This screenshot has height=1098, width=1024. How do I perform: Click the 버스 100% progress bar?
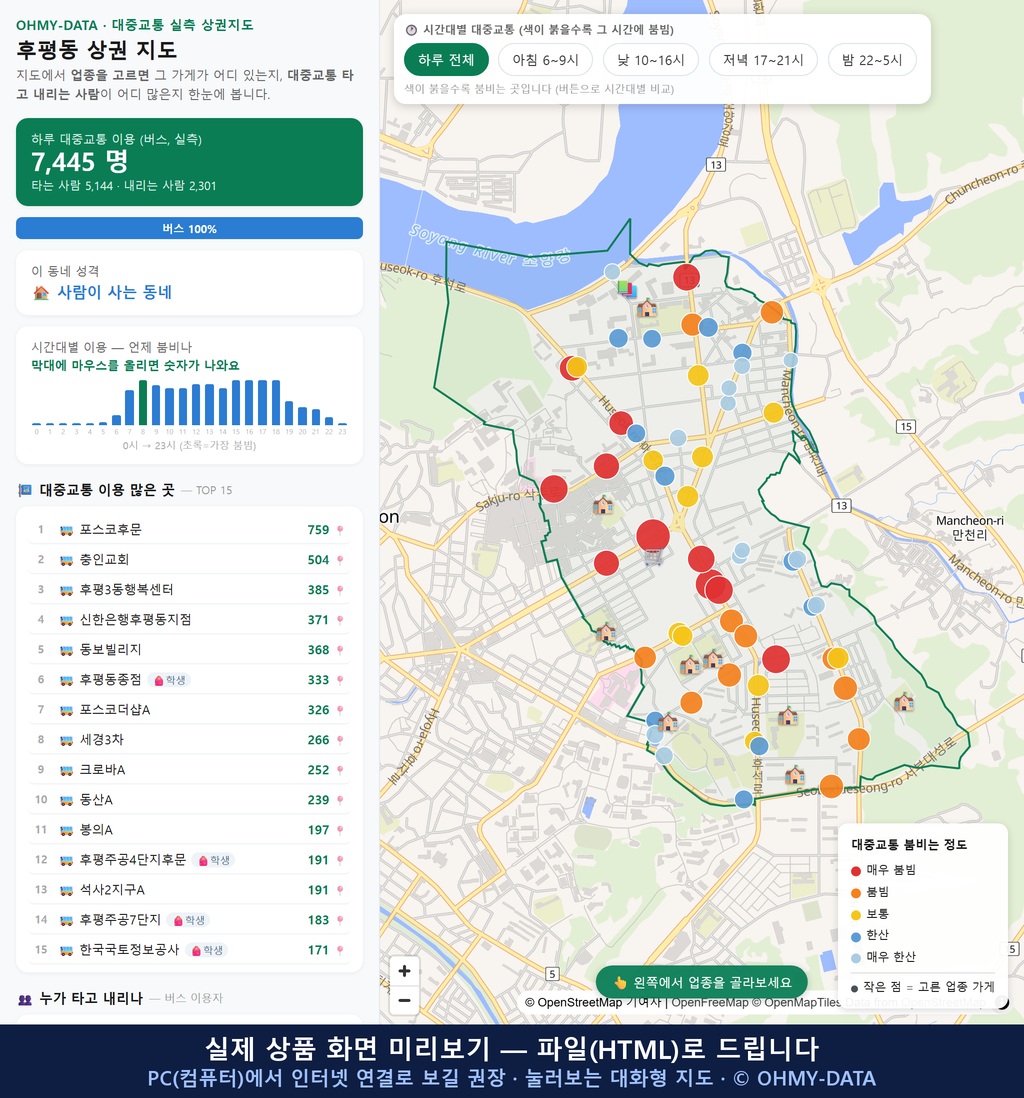tap(189, 228)
